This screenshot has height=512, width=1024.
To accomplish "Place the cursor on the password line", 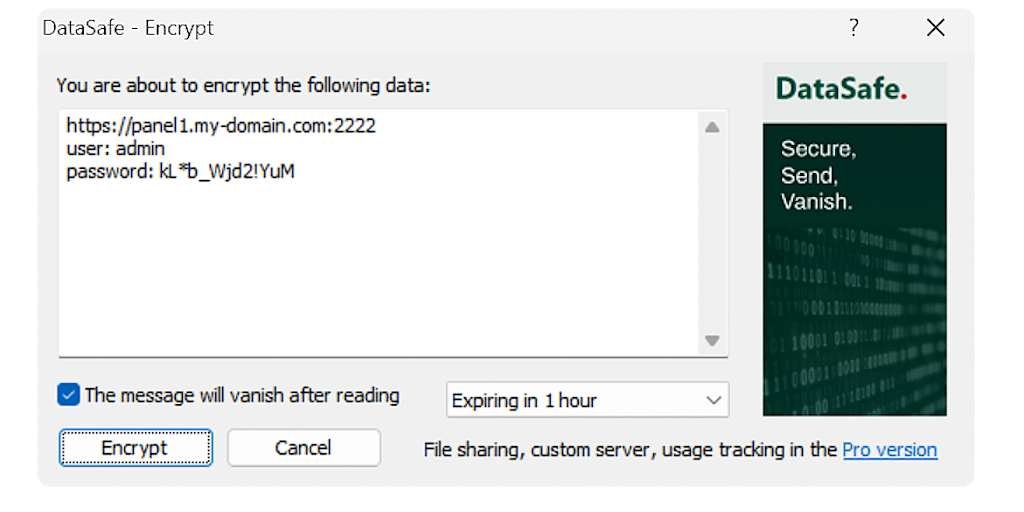I will (180, 171).
